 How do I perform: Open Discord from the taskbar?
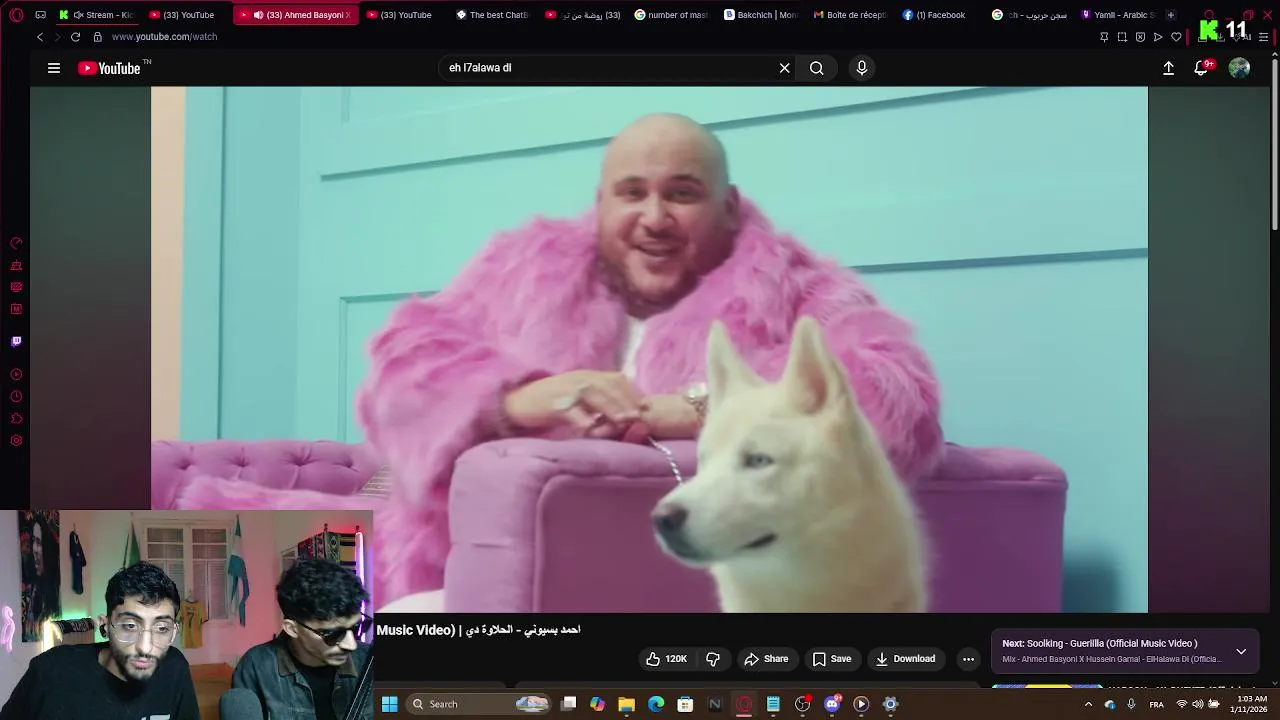coord(832,704)
